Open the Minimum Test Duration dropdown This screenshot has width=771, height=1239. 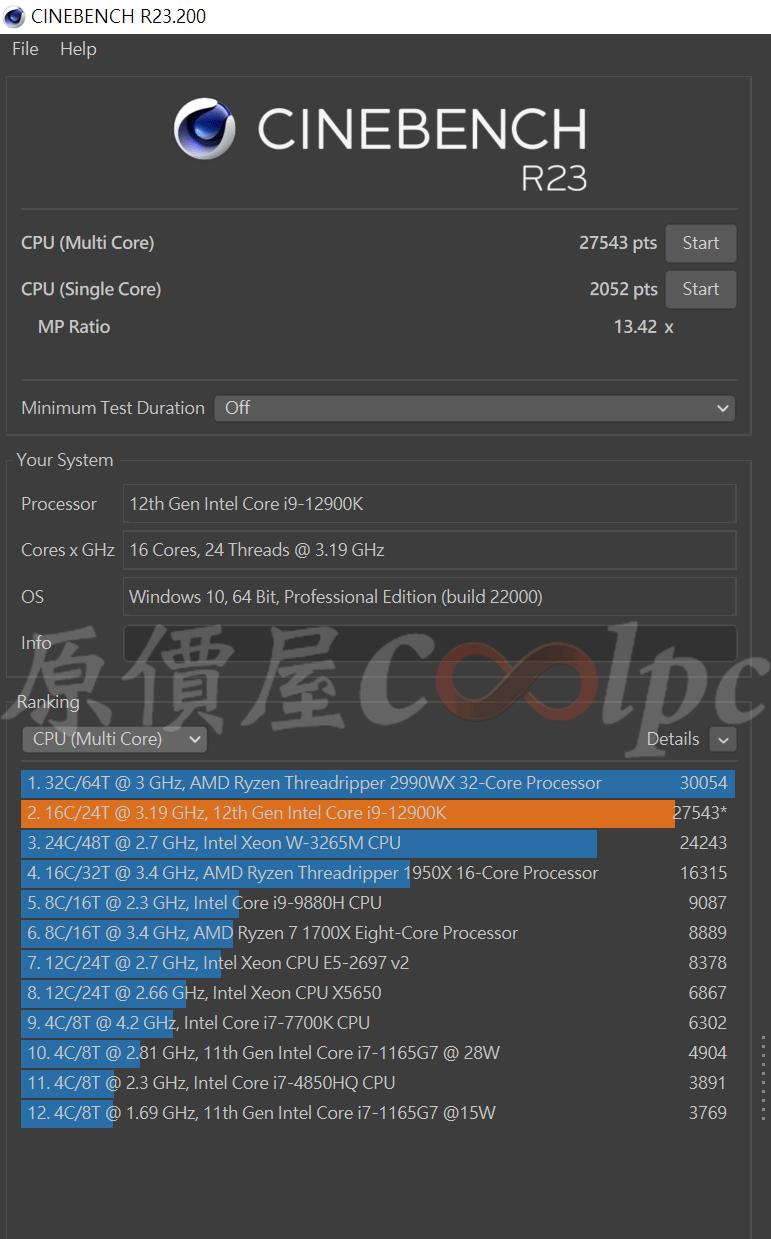[x=474, y=408]
